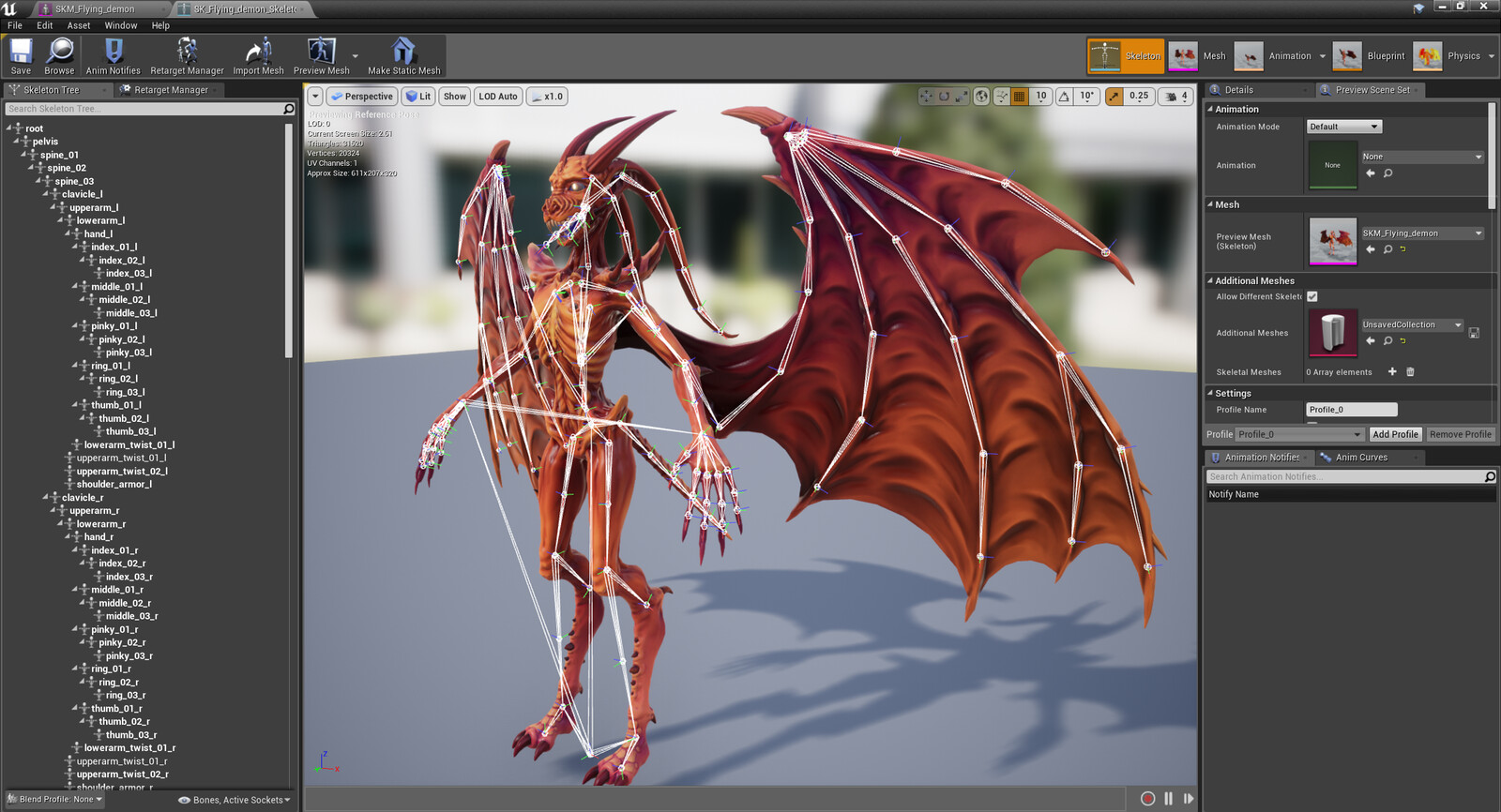Open the Animation asset dropdown showing None
The width and height of the screenshot is (1501, 812).
[1422, 157]
